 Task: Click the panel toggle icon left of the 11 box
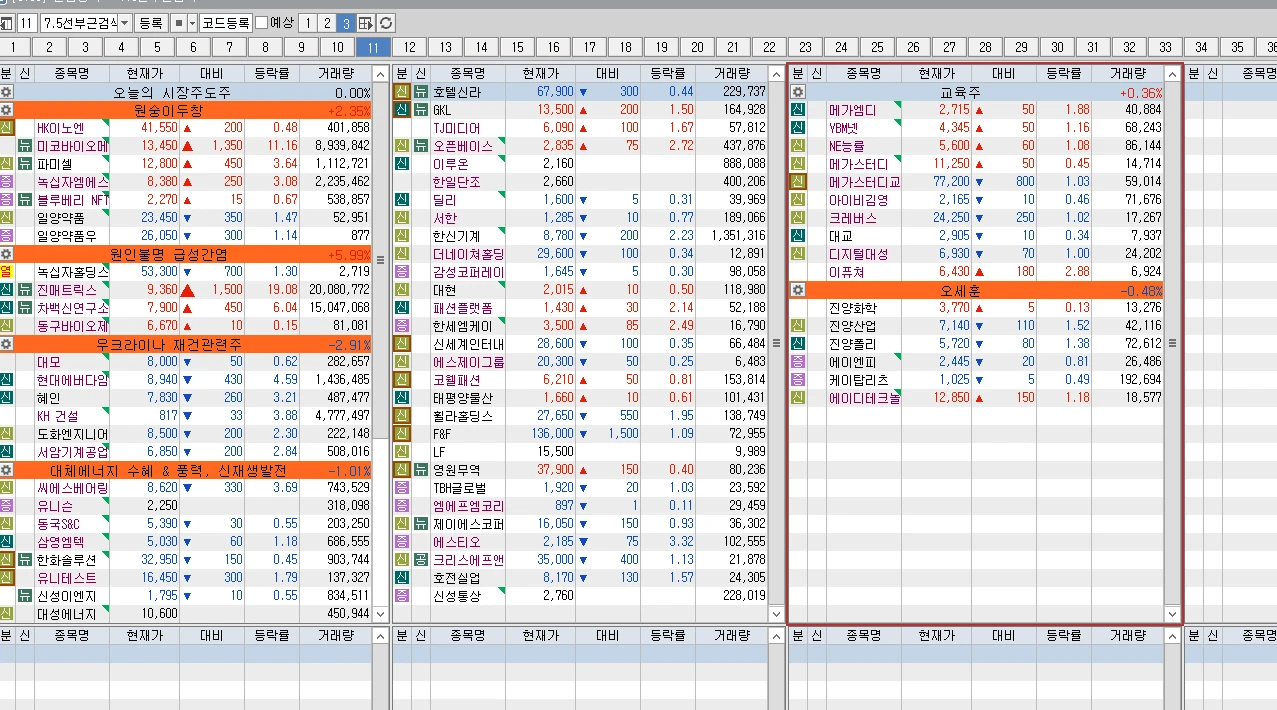click(x=7, y=22)
